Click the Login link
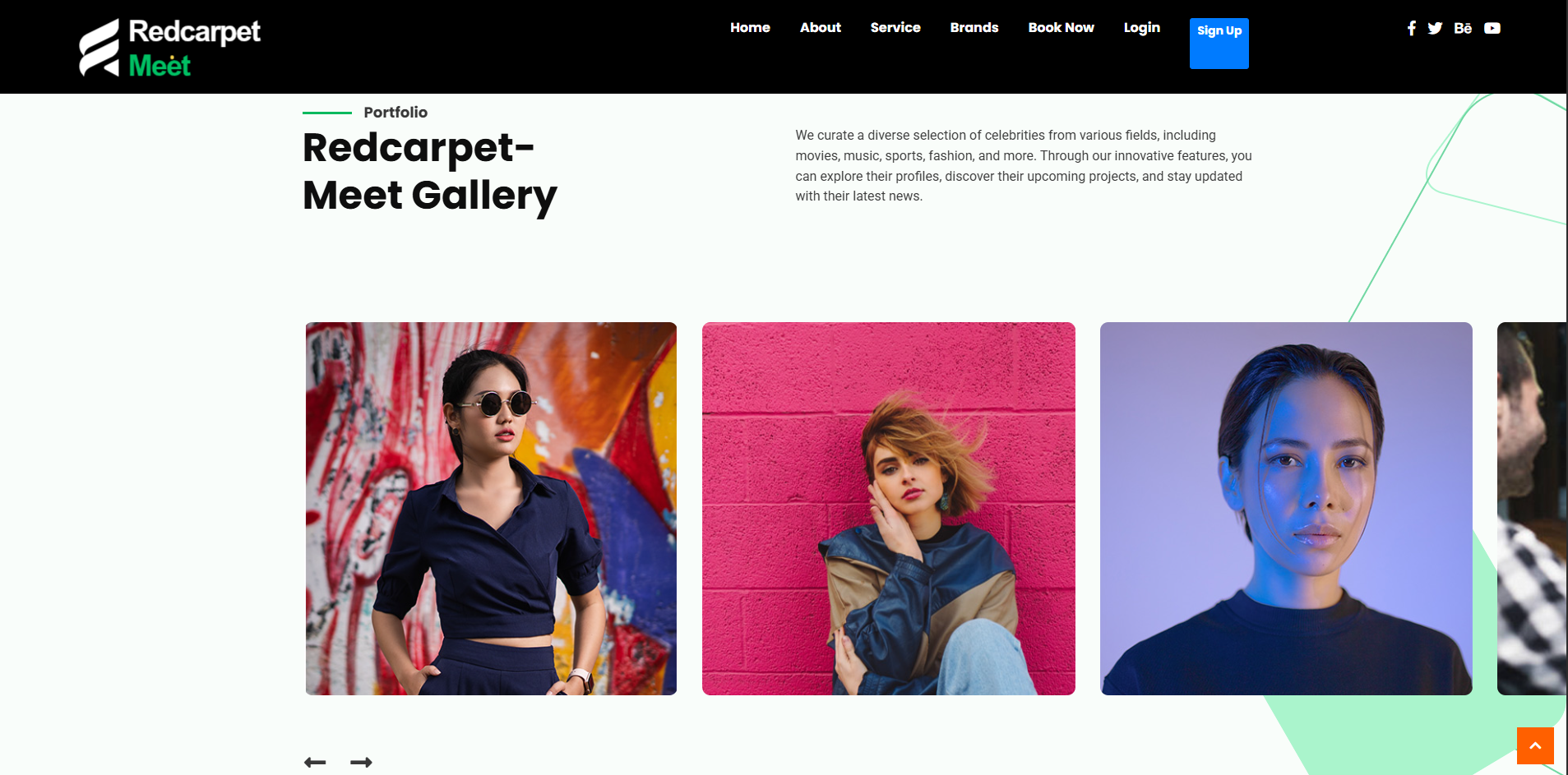Viewport: 1568px width, 775px height. click(x=1142, y=27)
